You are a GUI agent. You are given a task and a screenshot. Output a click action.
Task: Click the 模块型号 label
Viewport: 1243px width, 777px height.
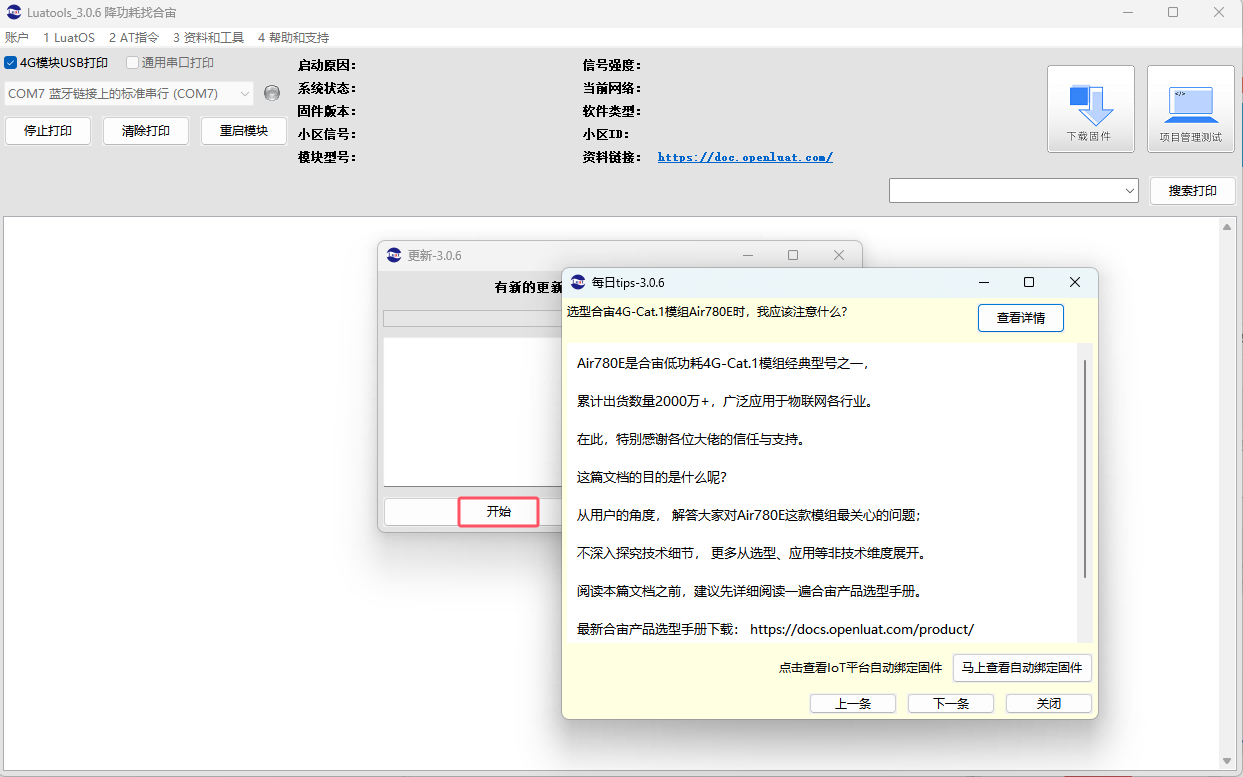coord(326,157)
